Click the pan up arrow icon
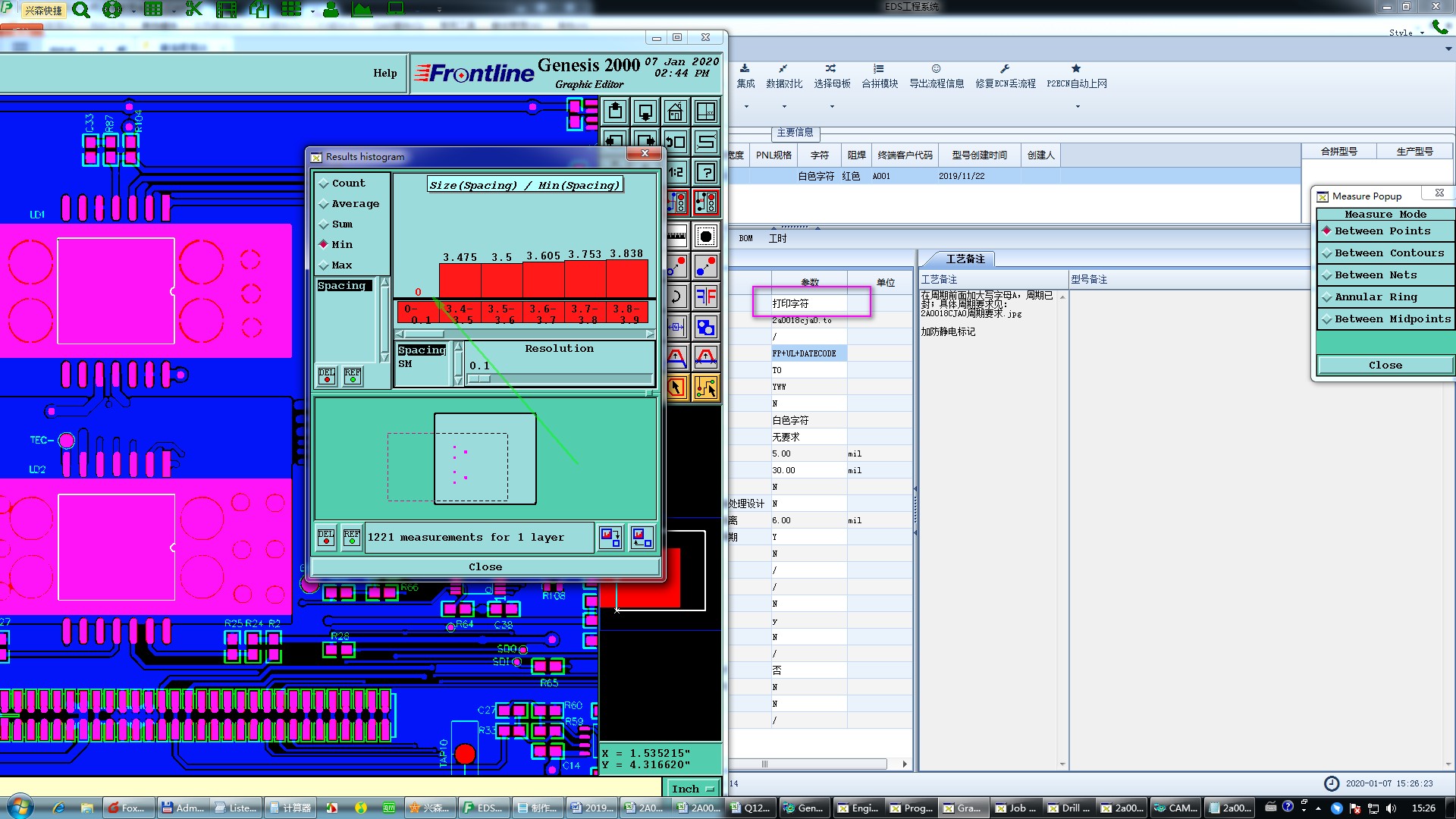The height and width of the screenshot is (819, 1456). click(x=615, y=112)
